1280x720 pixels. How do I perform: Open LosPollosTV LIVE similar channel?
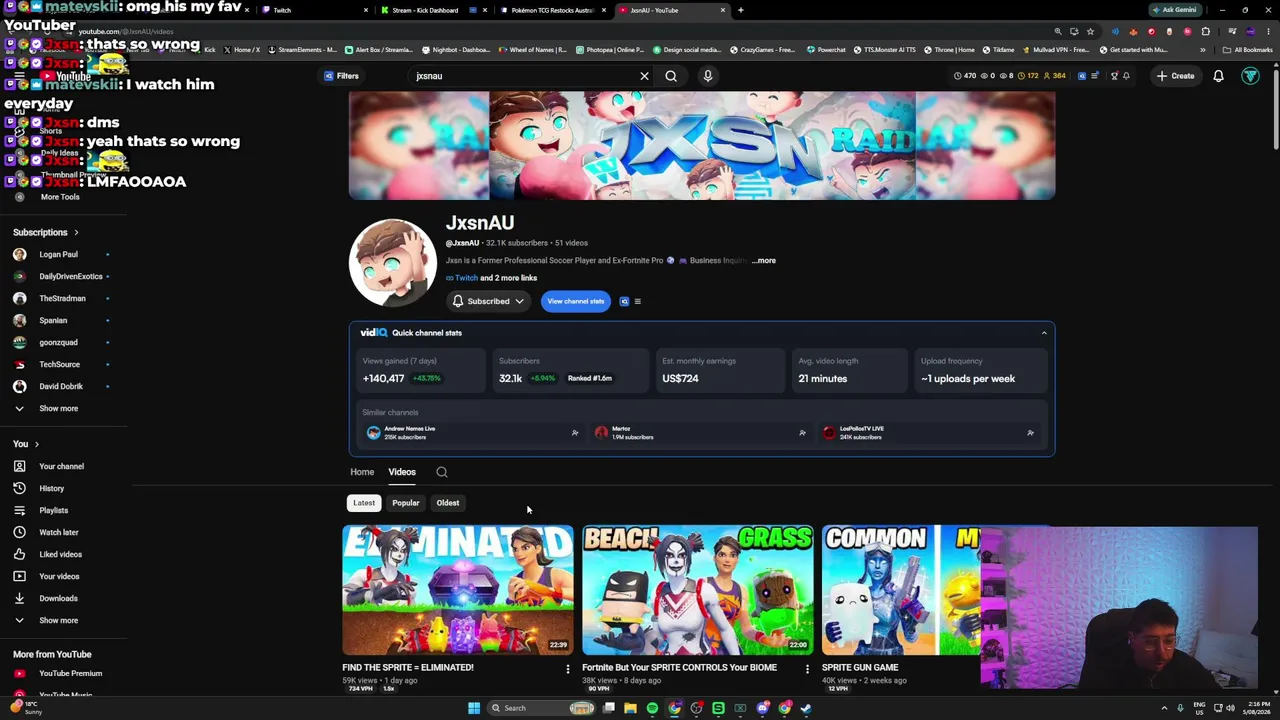point(861,432)
